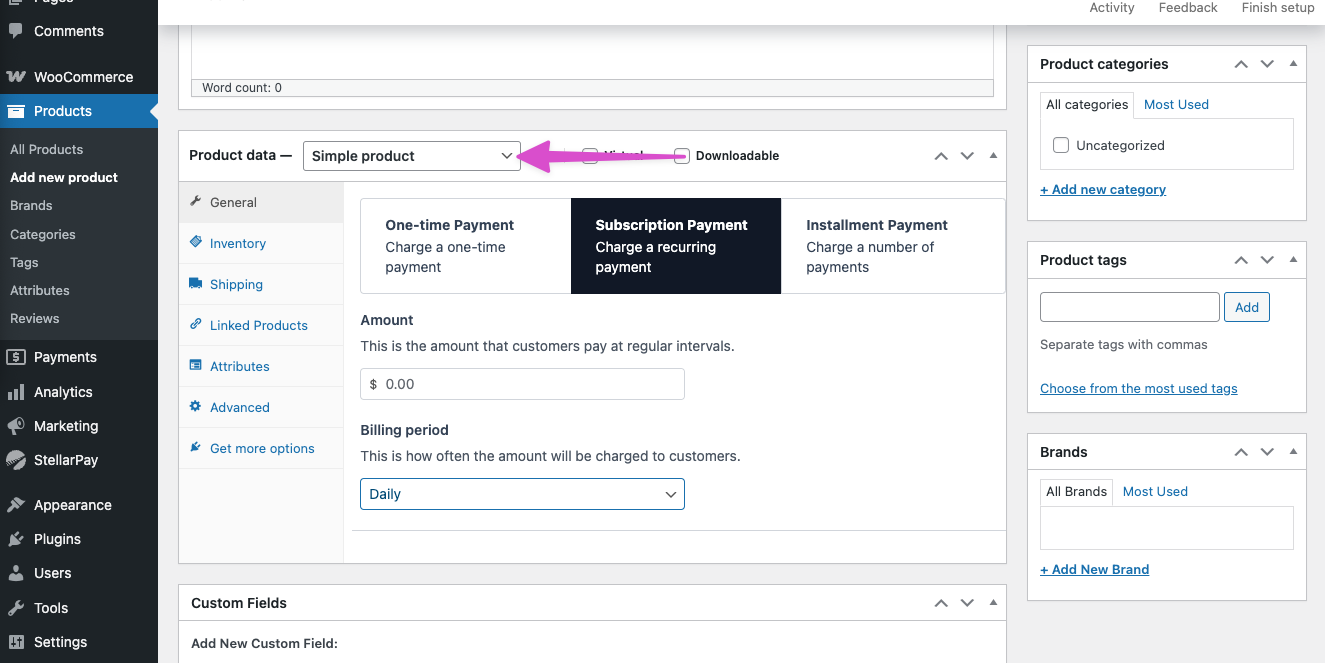
Task: Check the Uncategorized category checkbox
Action: pos(1060,144)
